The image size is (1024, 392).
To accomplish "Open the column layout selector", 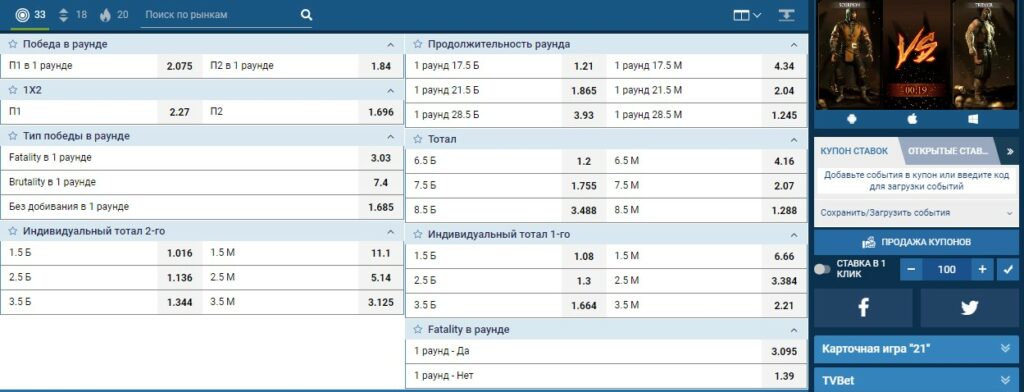I will click(747, 15).
